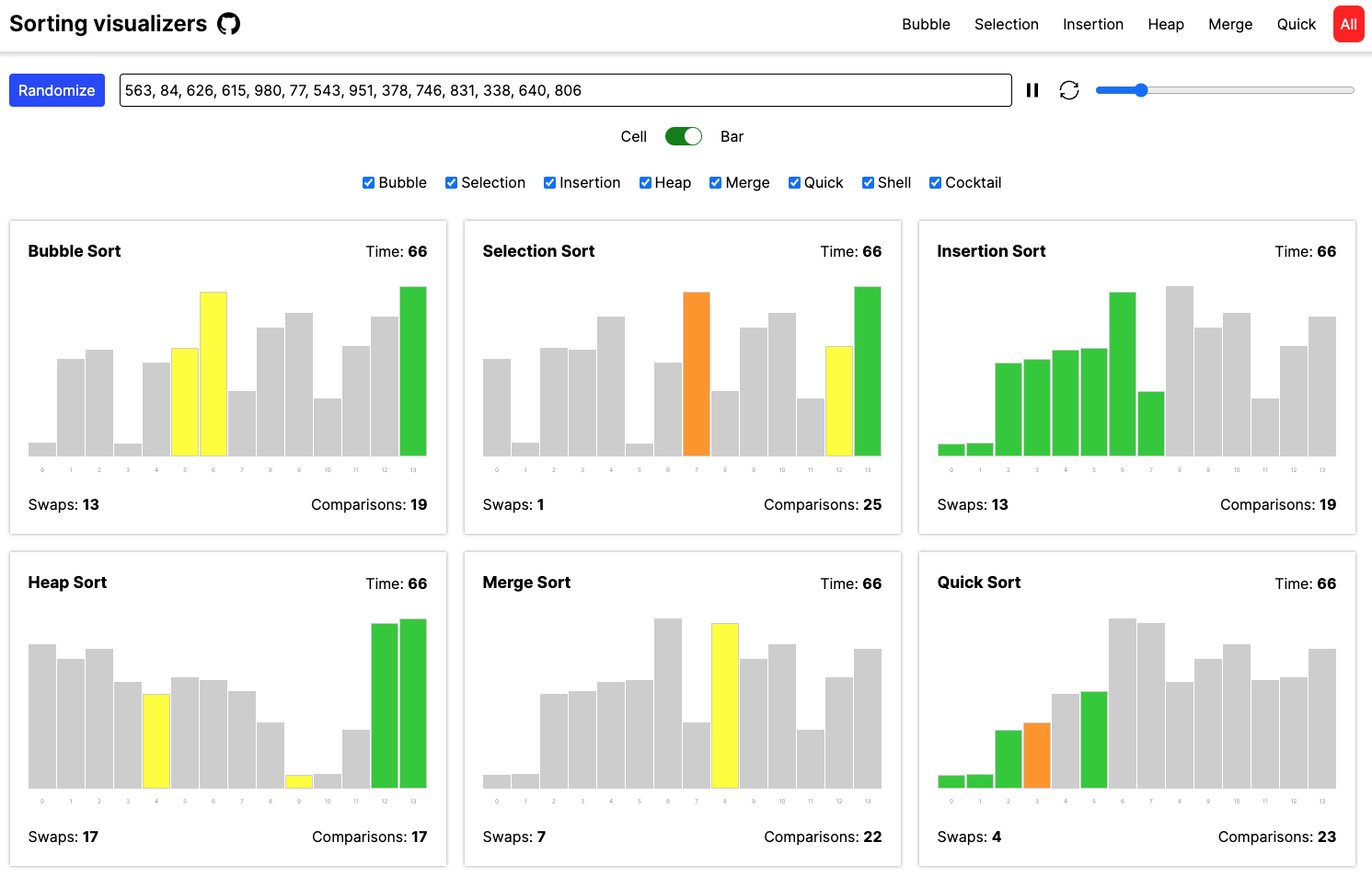Click the 'Bar' label beside the switch
Image resolution: width=1372 pixels, height=877 pixels.
point(732,136)
